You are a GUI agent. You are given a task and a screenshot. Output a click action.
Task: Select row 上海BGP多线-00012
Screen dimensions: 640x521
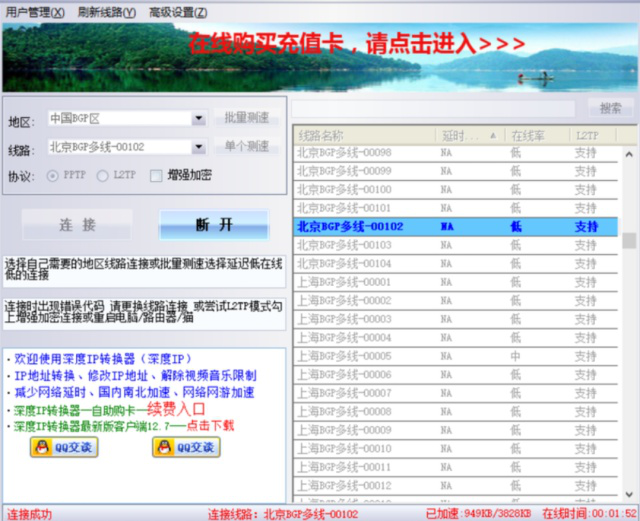pyautogui.click(x=456, y=486)
